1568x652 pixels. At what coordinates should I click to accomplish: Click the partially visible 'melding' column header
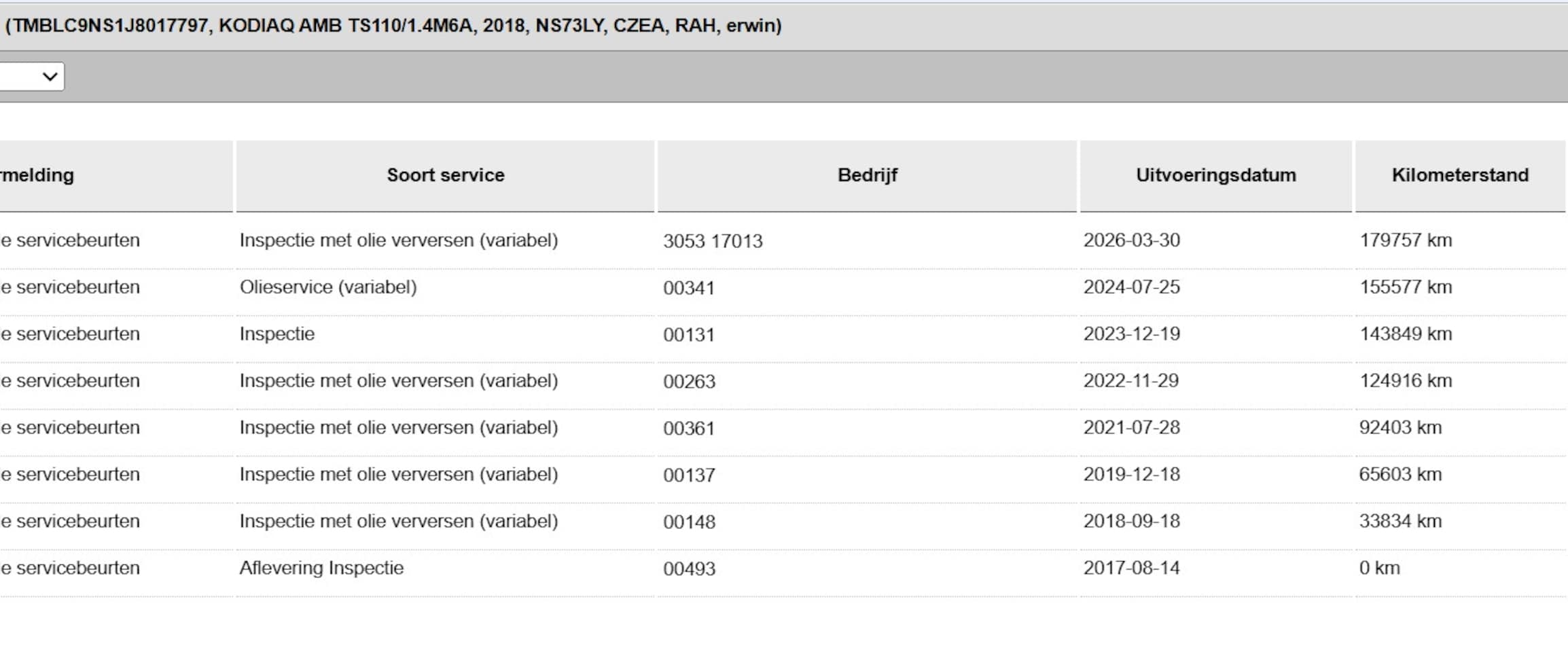(x=37, y=176)
